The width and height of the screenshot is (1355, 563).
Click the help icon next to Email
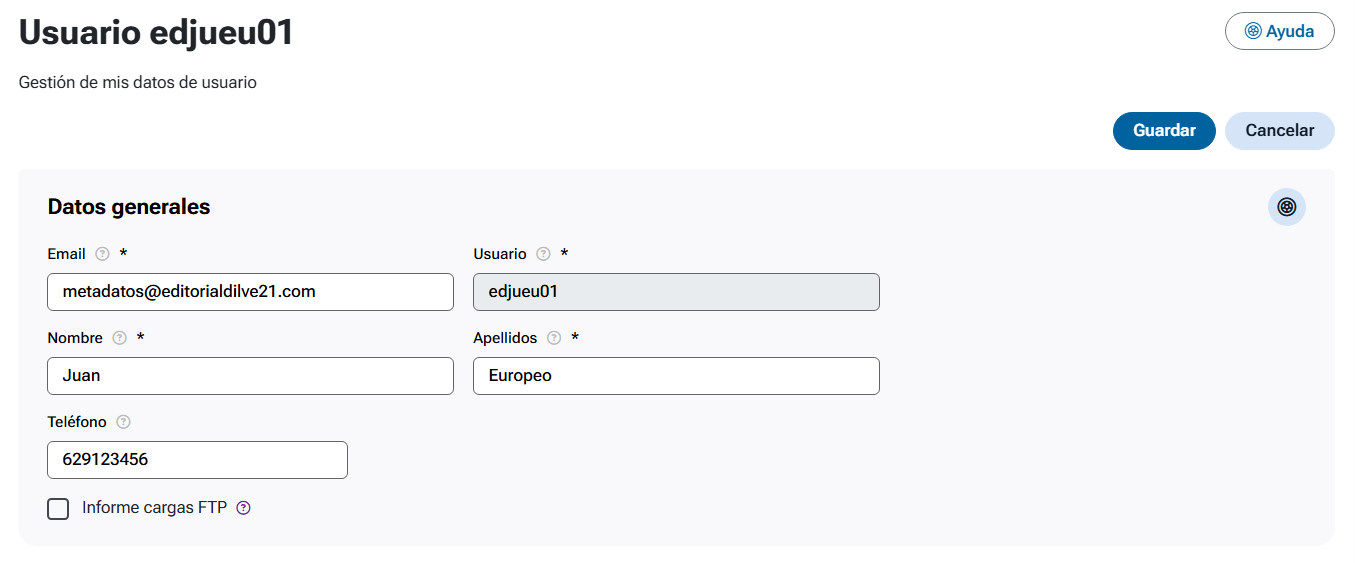point(102,254)
